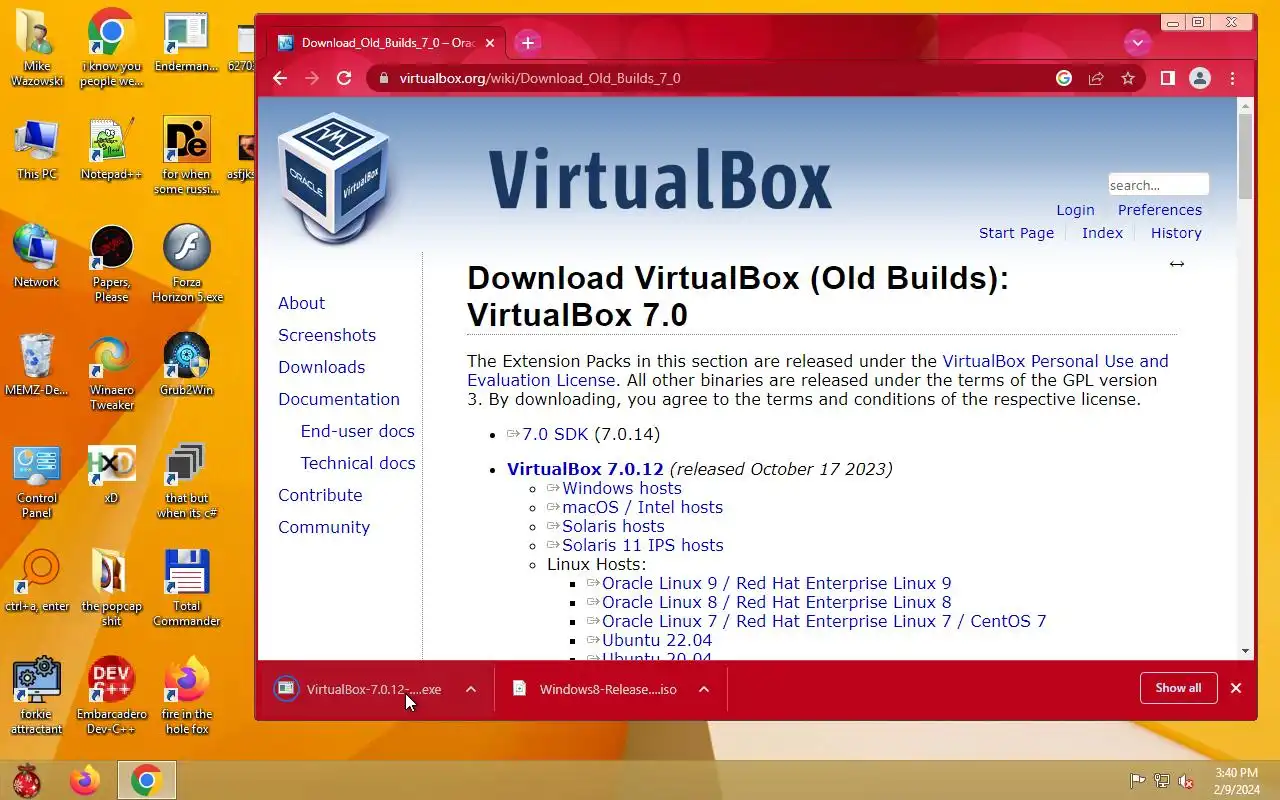Expand the tab search dropdown arrow
The width and height of the screenshot is (1280, 800).
[1137, 43]
